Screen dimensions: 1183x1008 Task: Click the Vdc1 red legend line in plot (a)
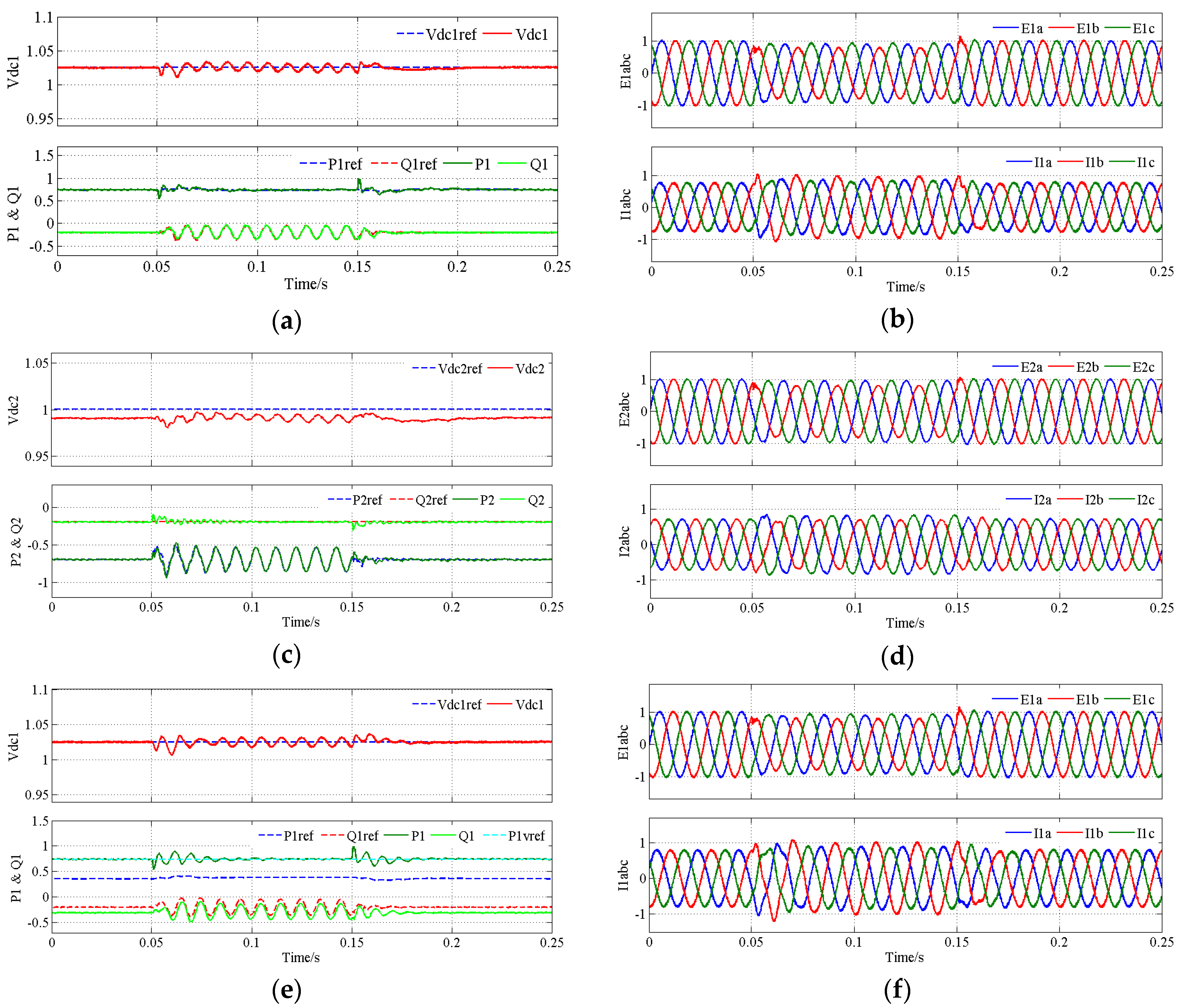[497, 34]
